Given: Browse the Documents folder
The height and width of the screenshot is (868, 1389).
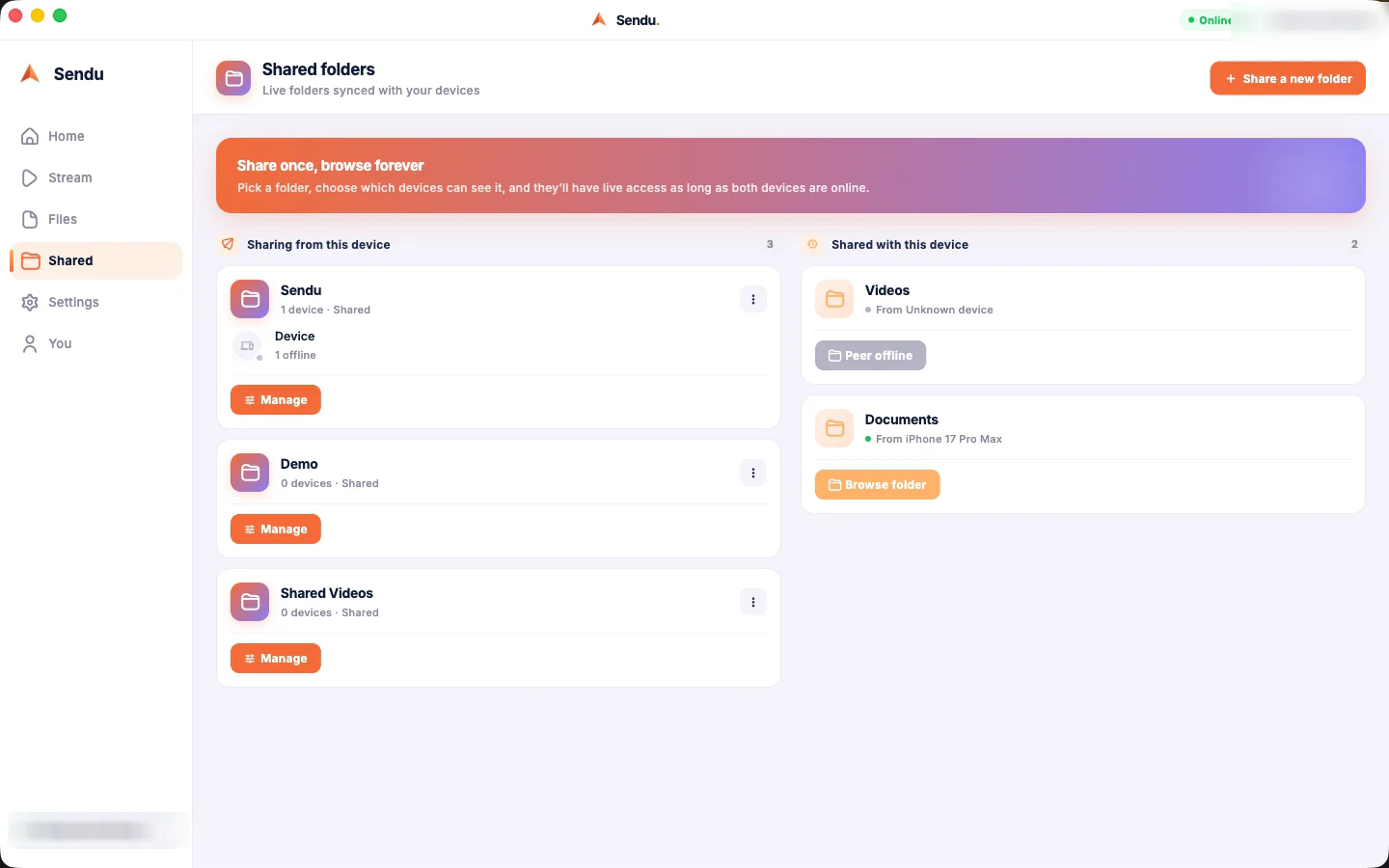Looking at the screenshot, I should [x=877, y=485].
